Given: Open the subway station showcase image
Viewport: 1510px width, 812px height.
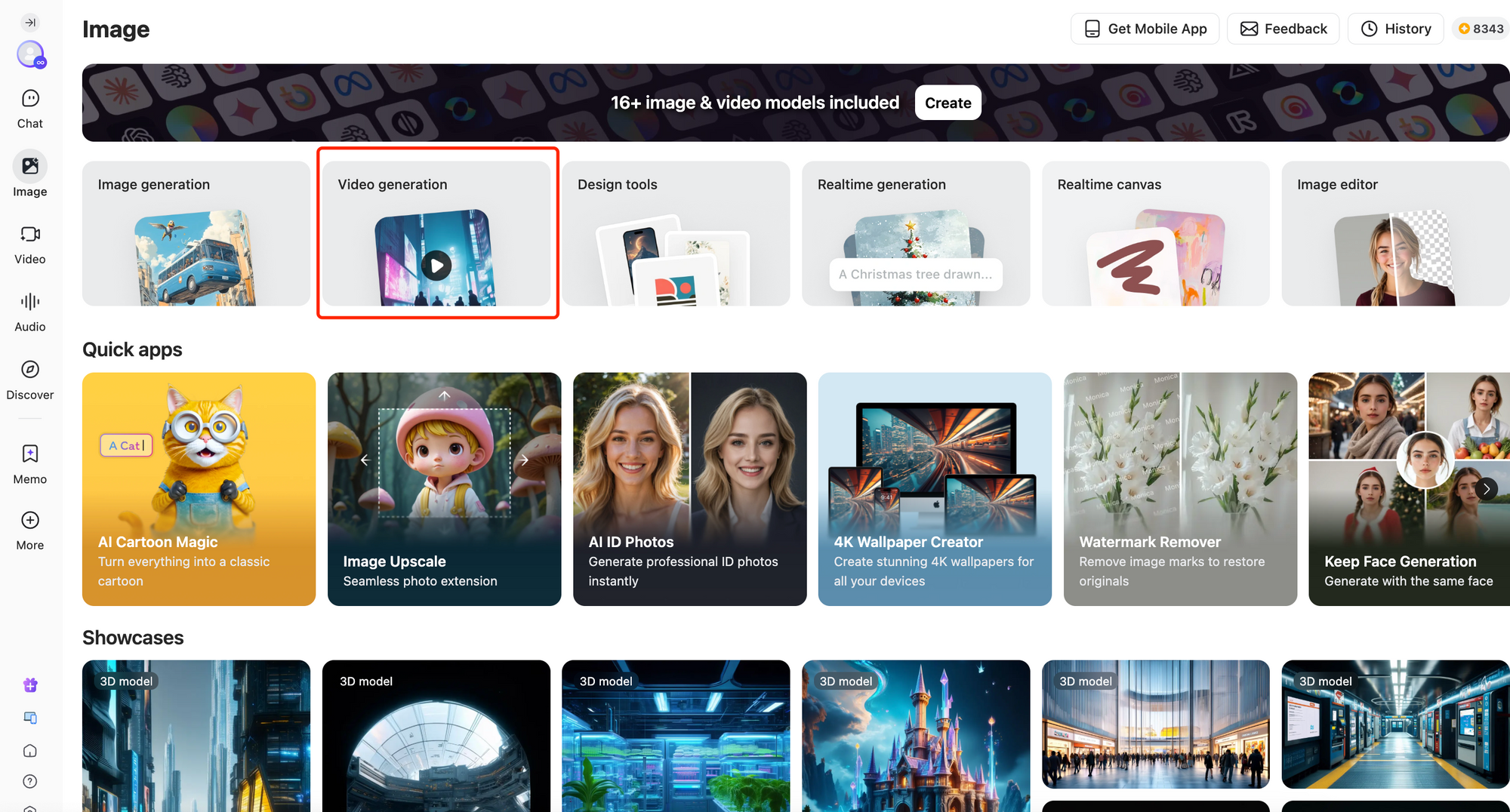Looking at the screenshot, I should click(1395, 724).
